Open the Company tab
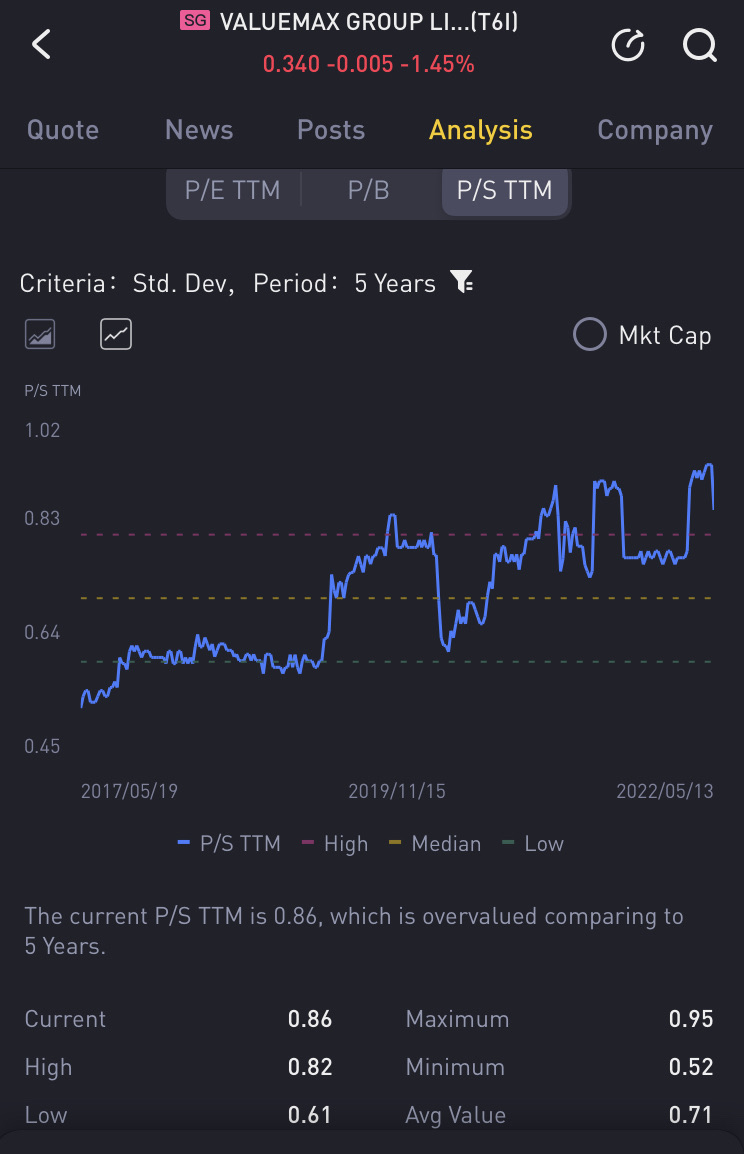Viewport: 744px width, 1154px height. (655, 130)
